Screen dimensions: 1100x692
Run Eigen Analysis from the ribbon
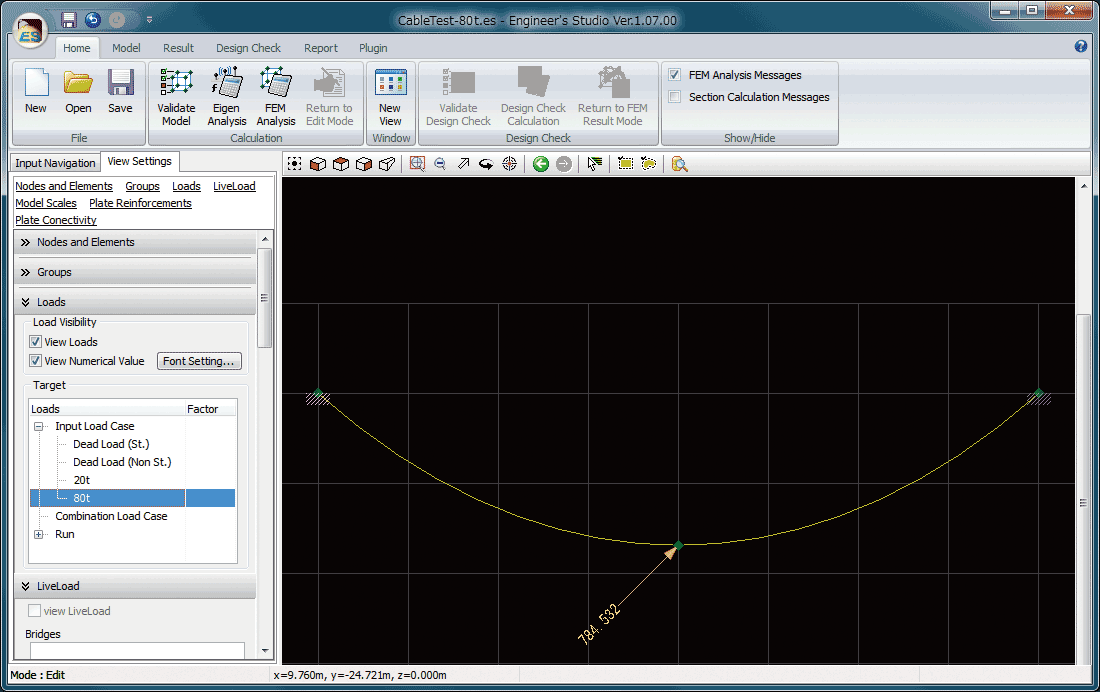pos(227,98)
